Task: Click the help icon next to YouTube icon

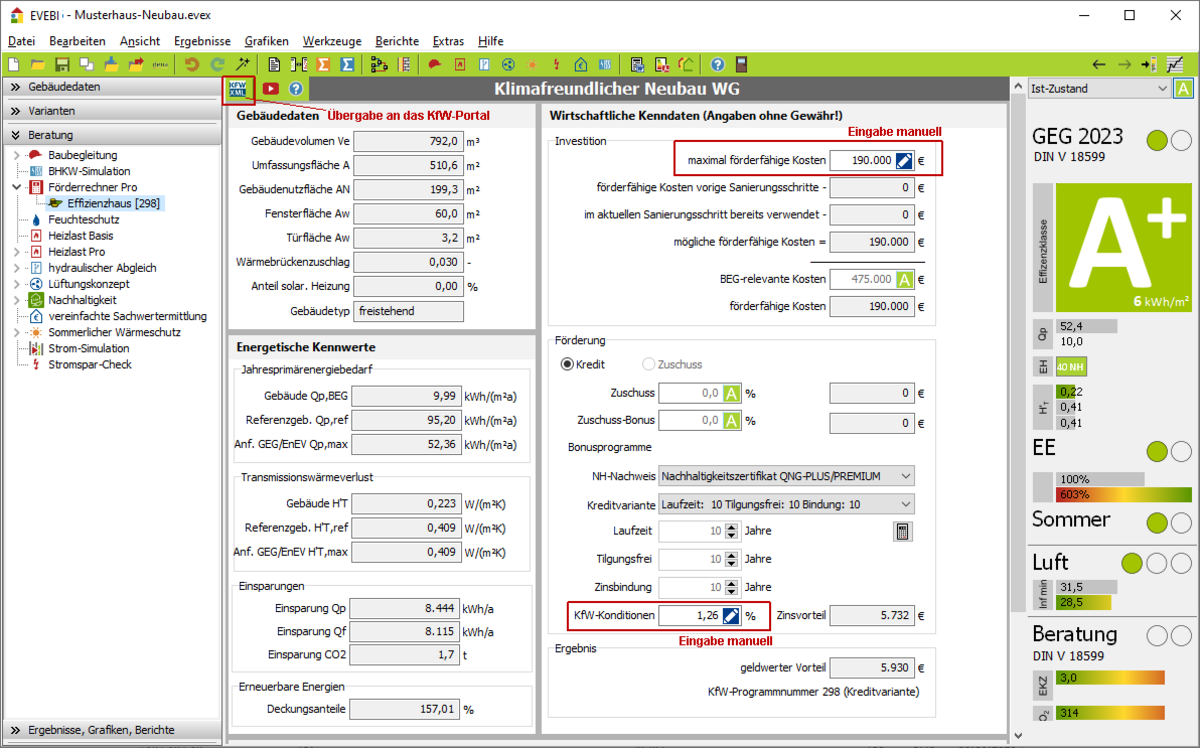Action: (296, 88)
